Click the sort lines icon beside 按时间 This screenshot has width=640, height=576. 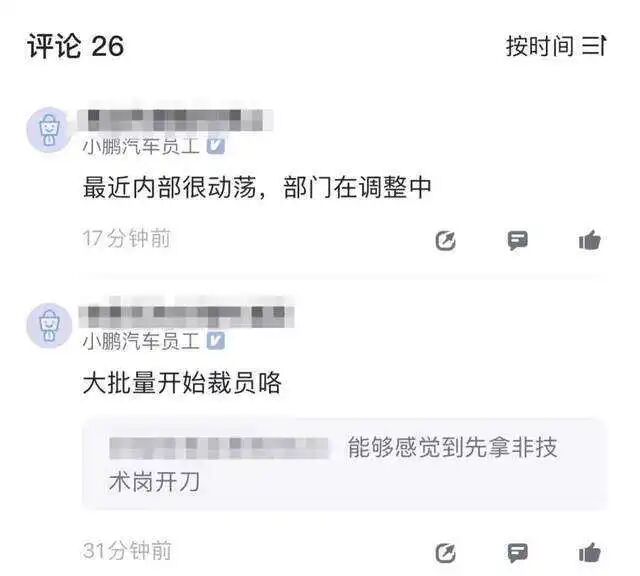594,46
